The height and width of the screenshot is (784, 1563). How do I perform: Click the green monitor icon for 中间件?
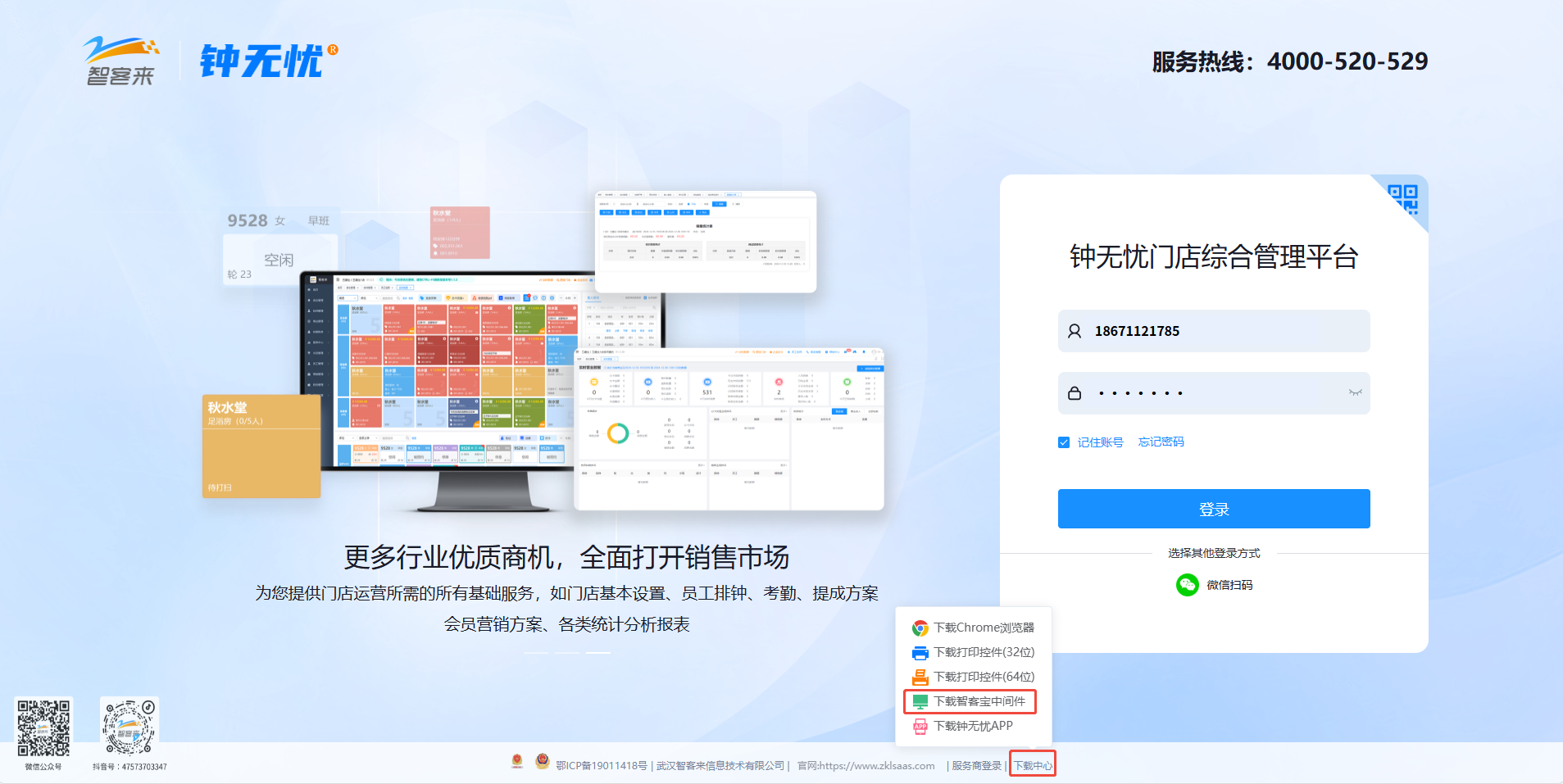pos(920,702)
